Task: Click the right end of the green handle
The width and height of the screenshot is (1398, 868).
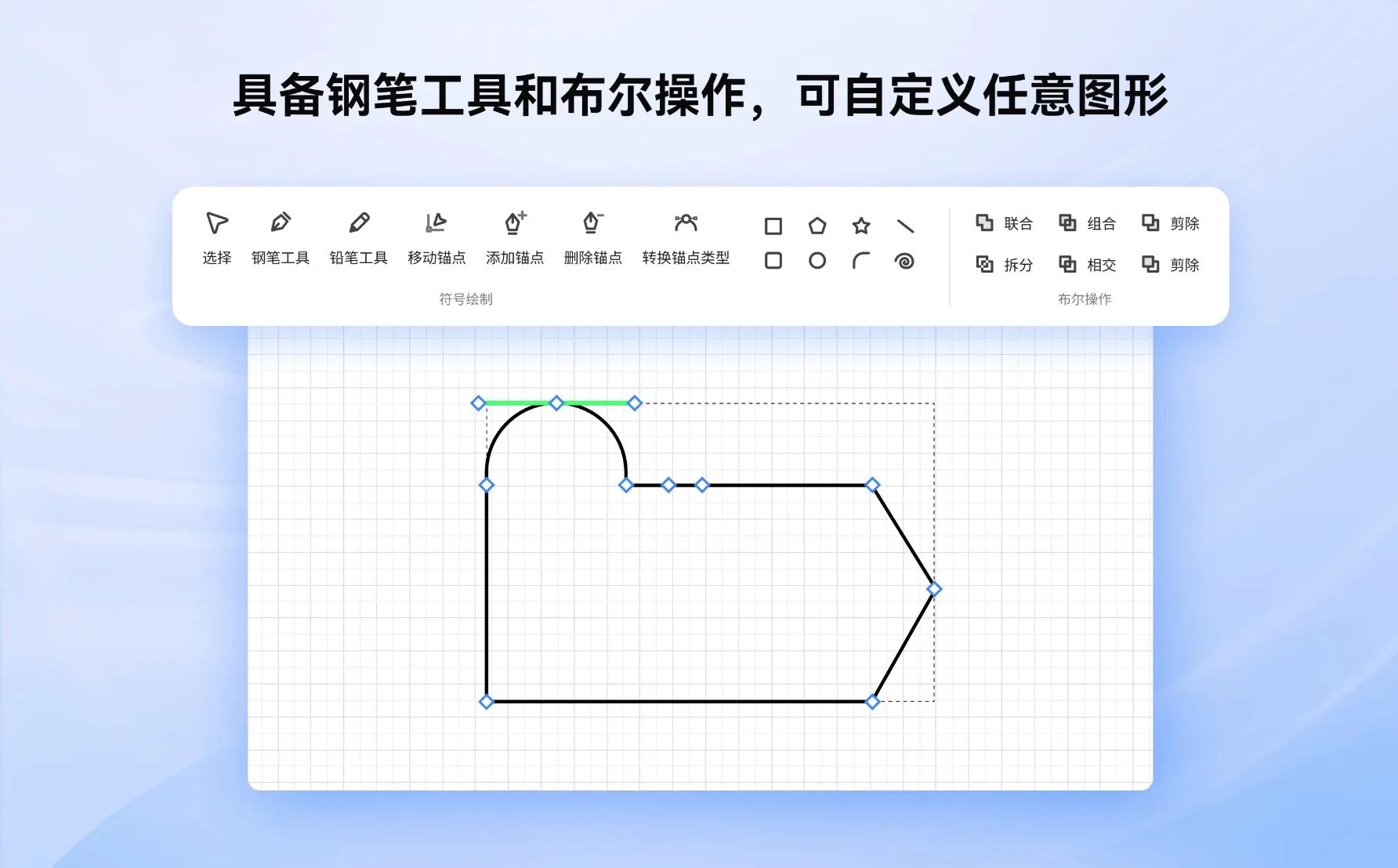Action: click(635, 403)
